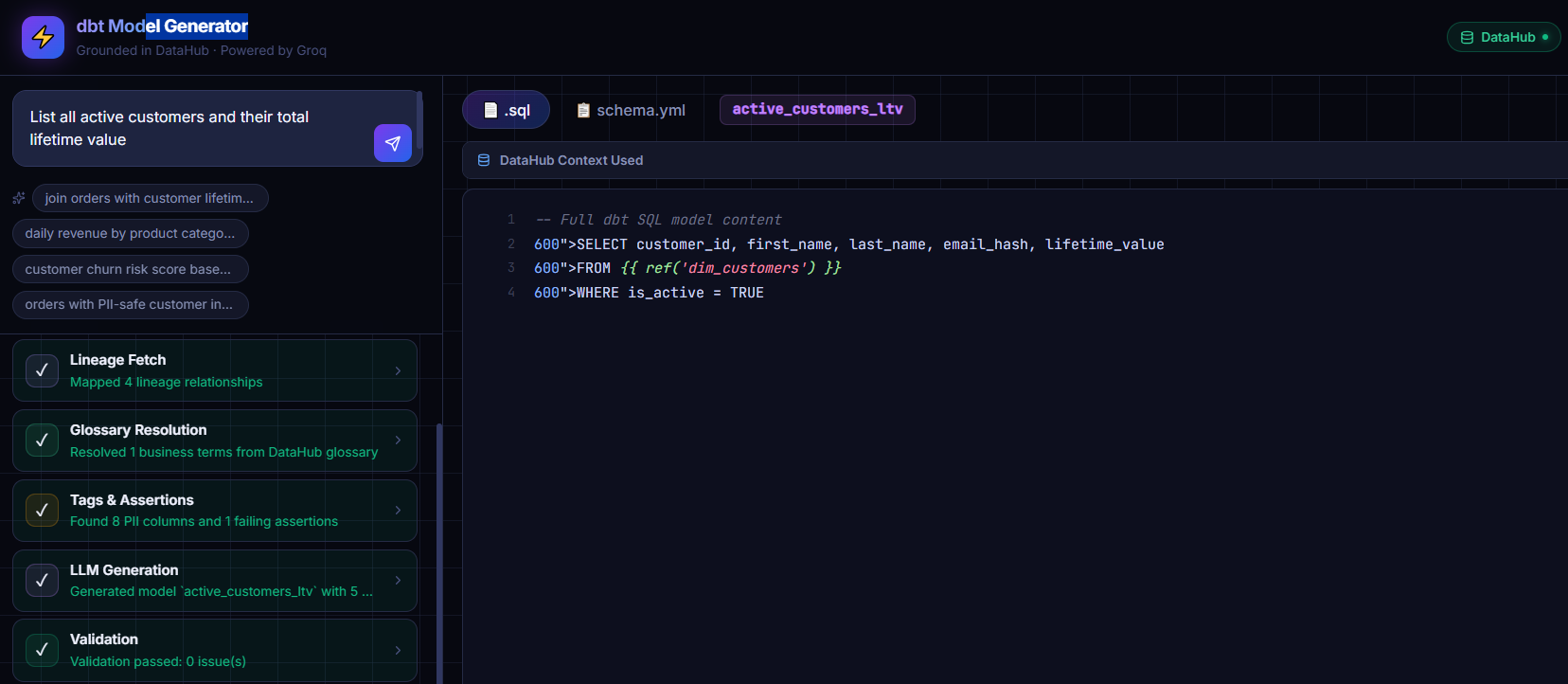Click line number 4 in code gutter
Image resolution: width=1568 pixels, height=684 pixels.
coord(511,293)
